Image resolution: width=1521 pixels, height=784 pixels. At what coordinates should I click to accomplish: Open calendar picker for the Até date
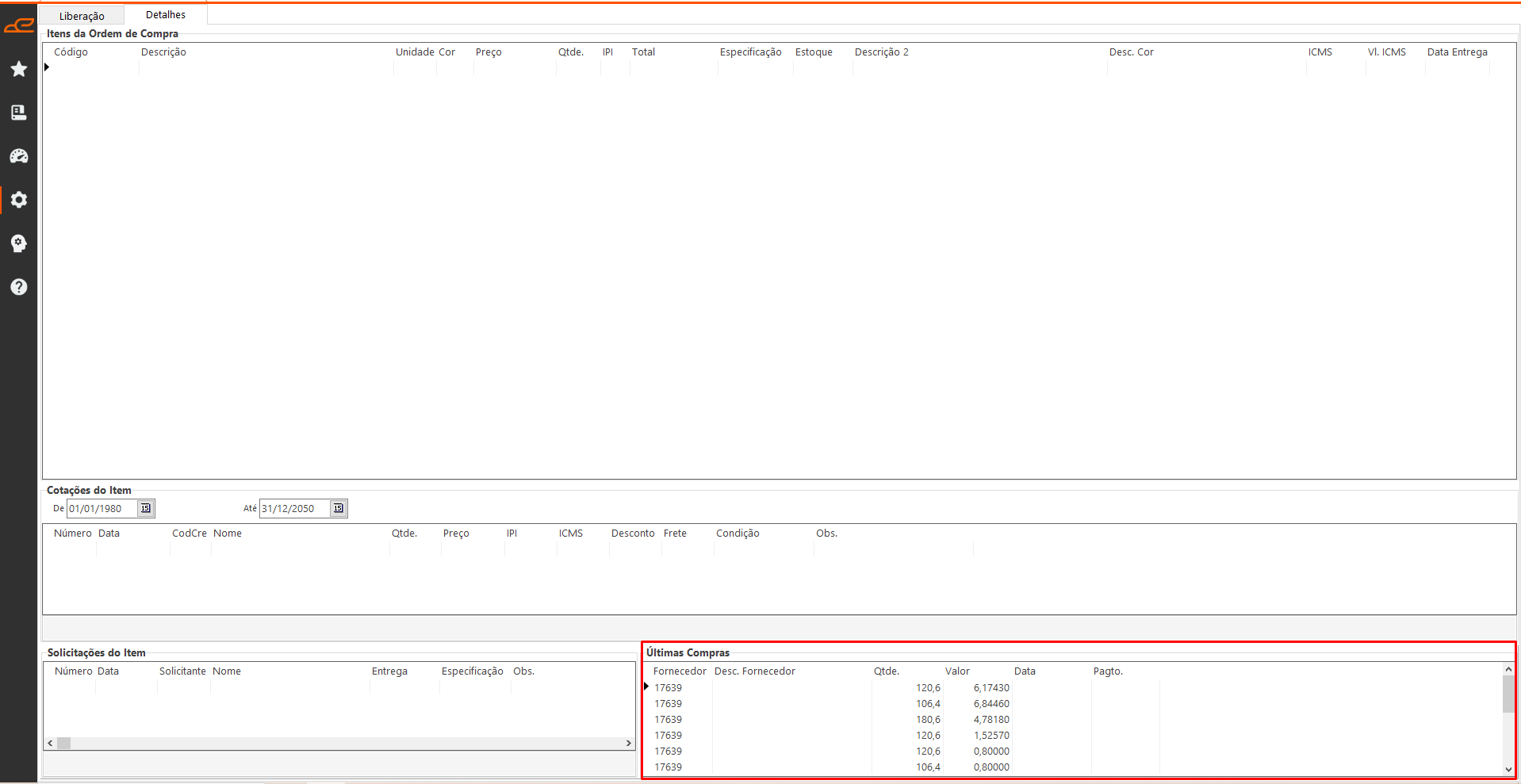339,508
